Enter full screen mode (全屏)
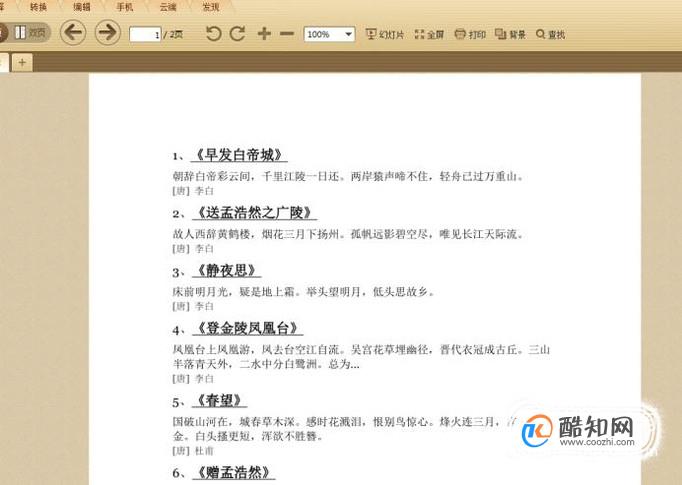Screen dimensions: 682x485 click(x=429, y=34)
